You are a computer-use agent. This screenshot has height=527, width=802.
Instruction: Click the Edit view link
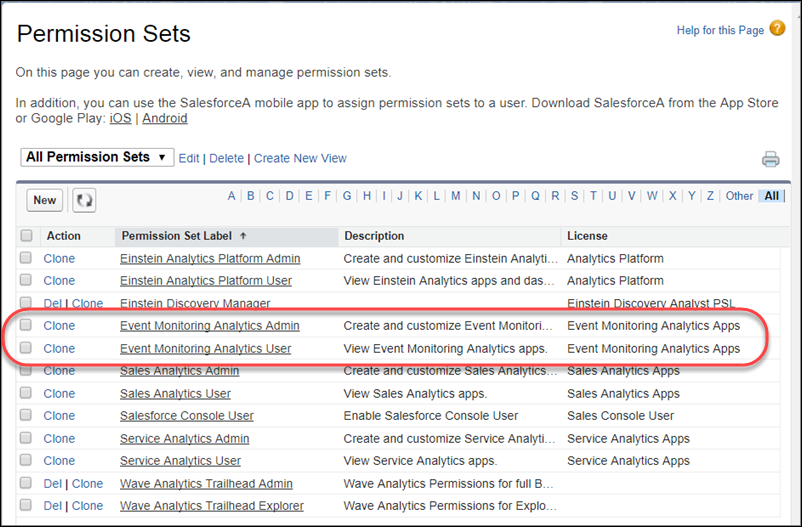pyautogui.click(x=189, y=159)
